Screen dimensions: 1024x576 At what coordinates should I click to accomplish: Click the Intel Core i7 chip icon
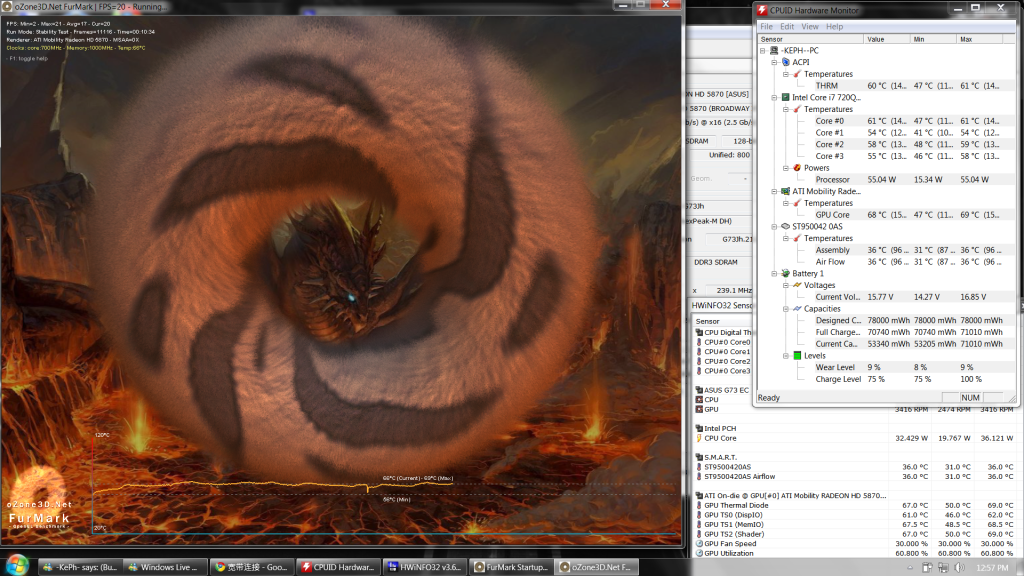coord(786,97)
